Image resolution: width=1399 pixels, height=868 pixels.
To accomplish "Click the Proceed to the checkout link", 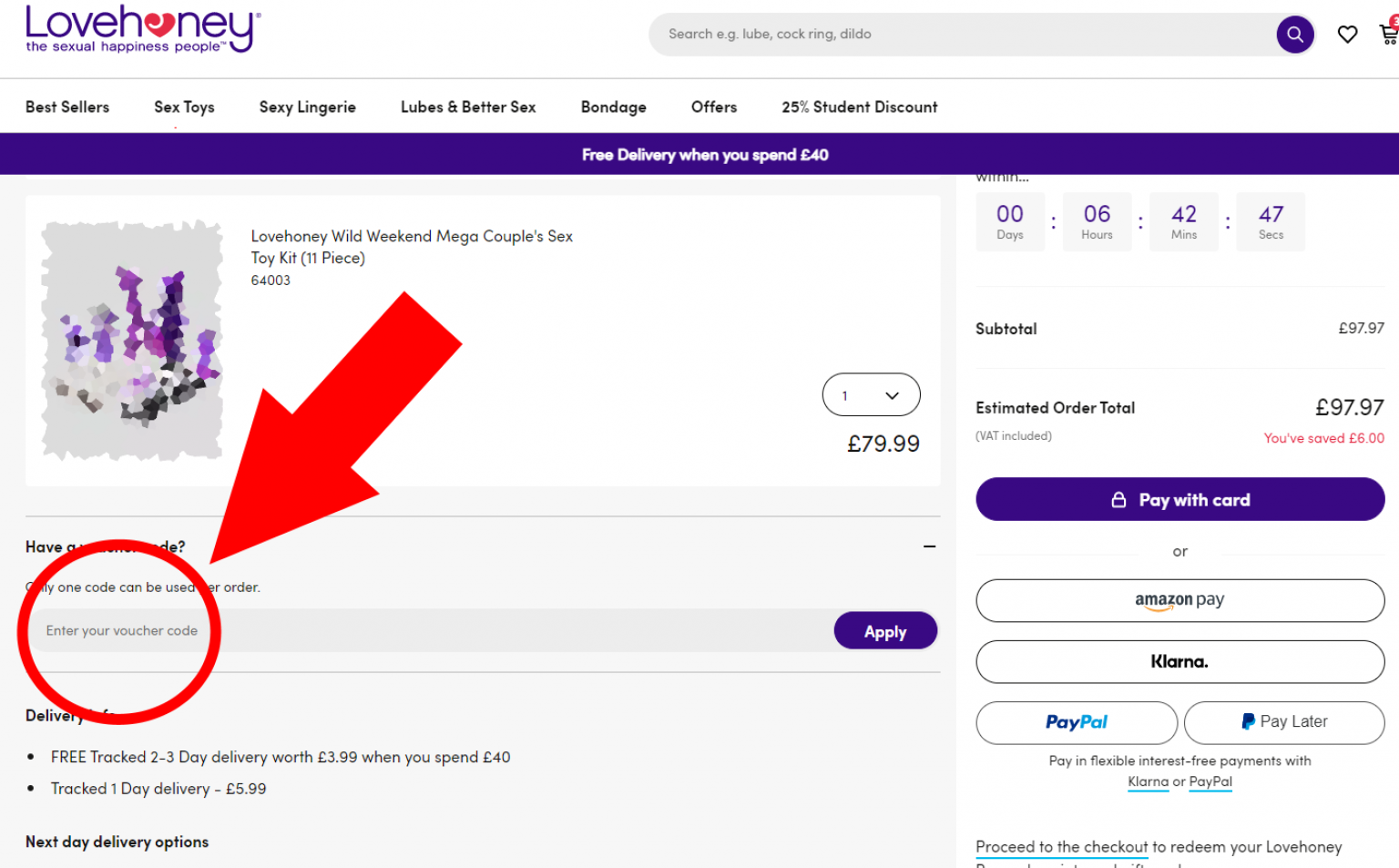I will [1061, 847].
